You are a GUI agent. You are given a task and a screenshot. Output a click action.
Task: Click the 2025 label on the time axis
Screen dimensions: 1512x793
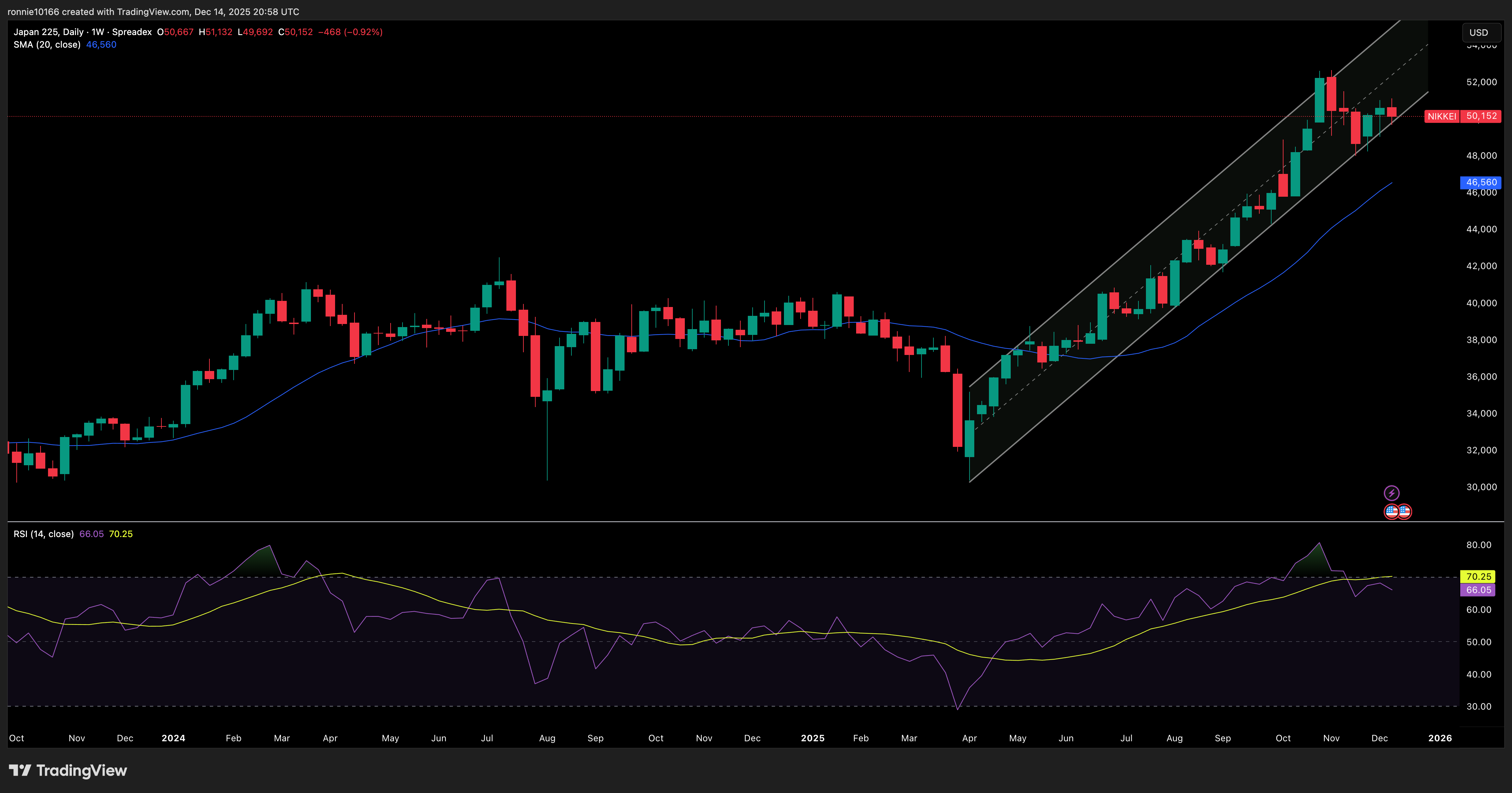click(x=813, y=739)
